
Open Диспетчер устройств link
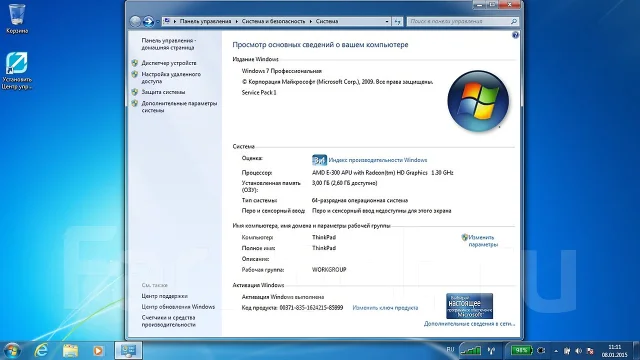pyautogui.click(x=169, y=63)
